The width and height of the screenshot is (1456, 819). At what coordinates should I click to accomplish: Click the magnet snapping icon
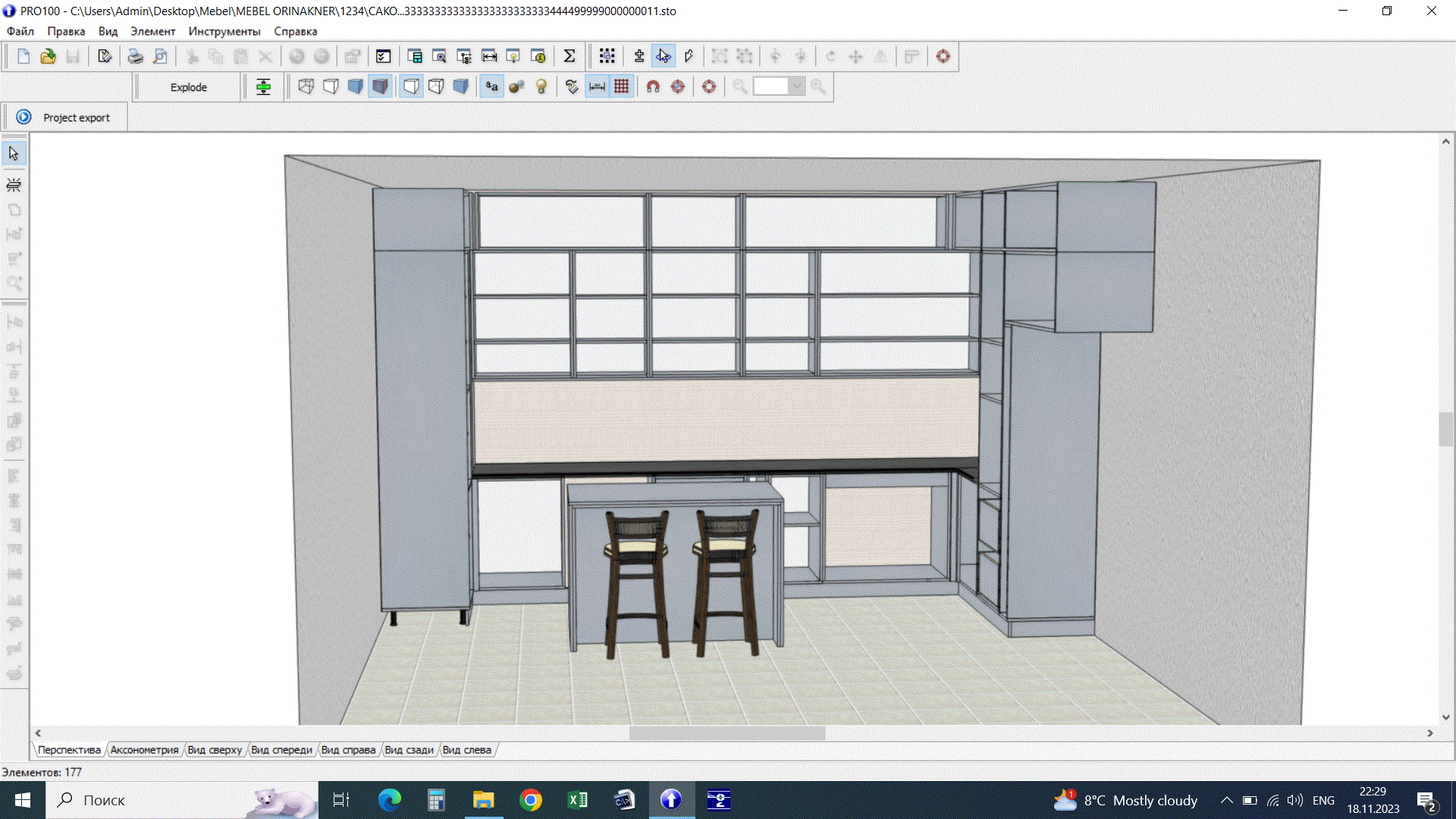point(653,86)
